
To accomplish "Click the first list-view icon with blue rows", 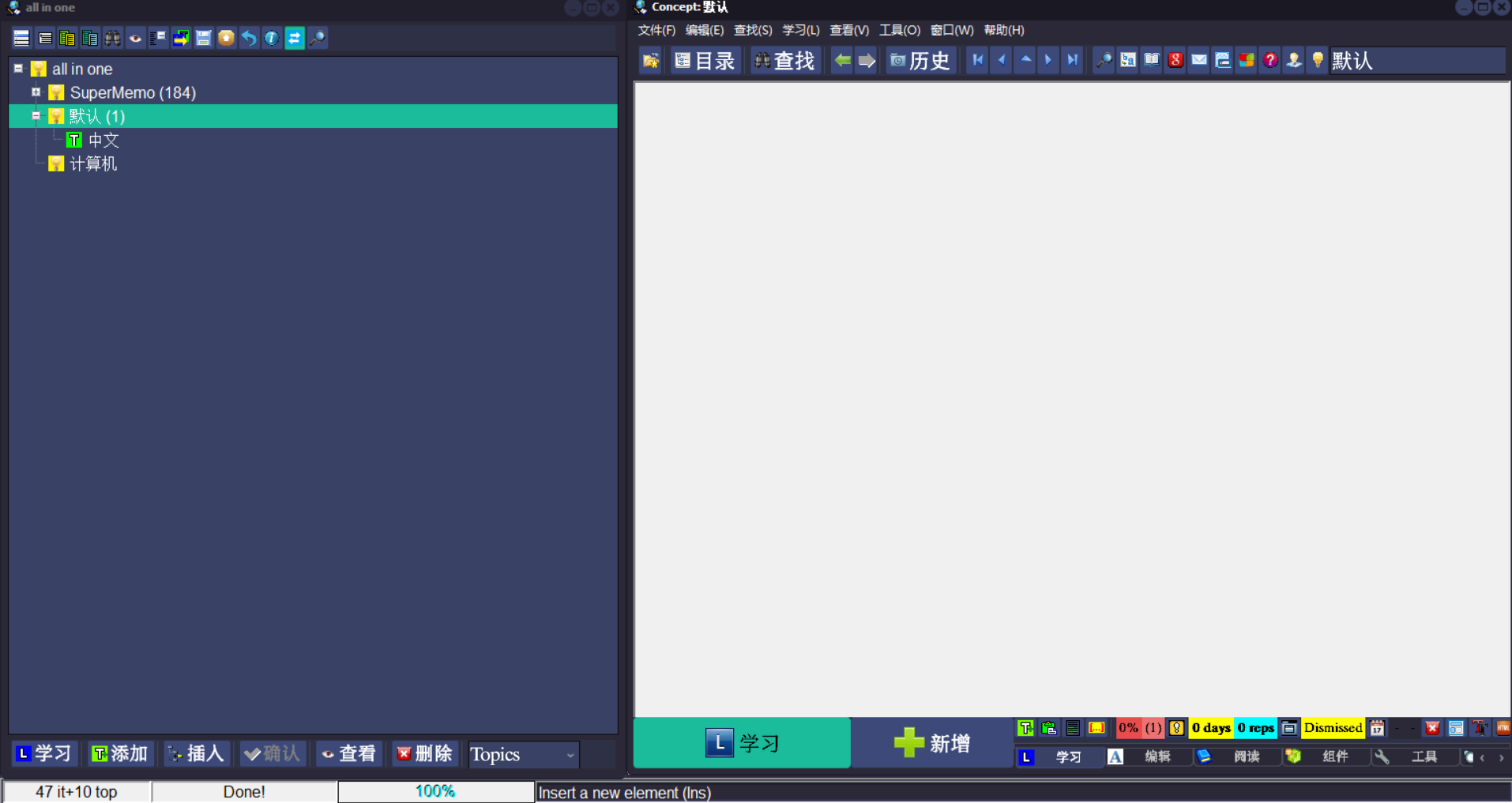I will [x=21, y=38].
